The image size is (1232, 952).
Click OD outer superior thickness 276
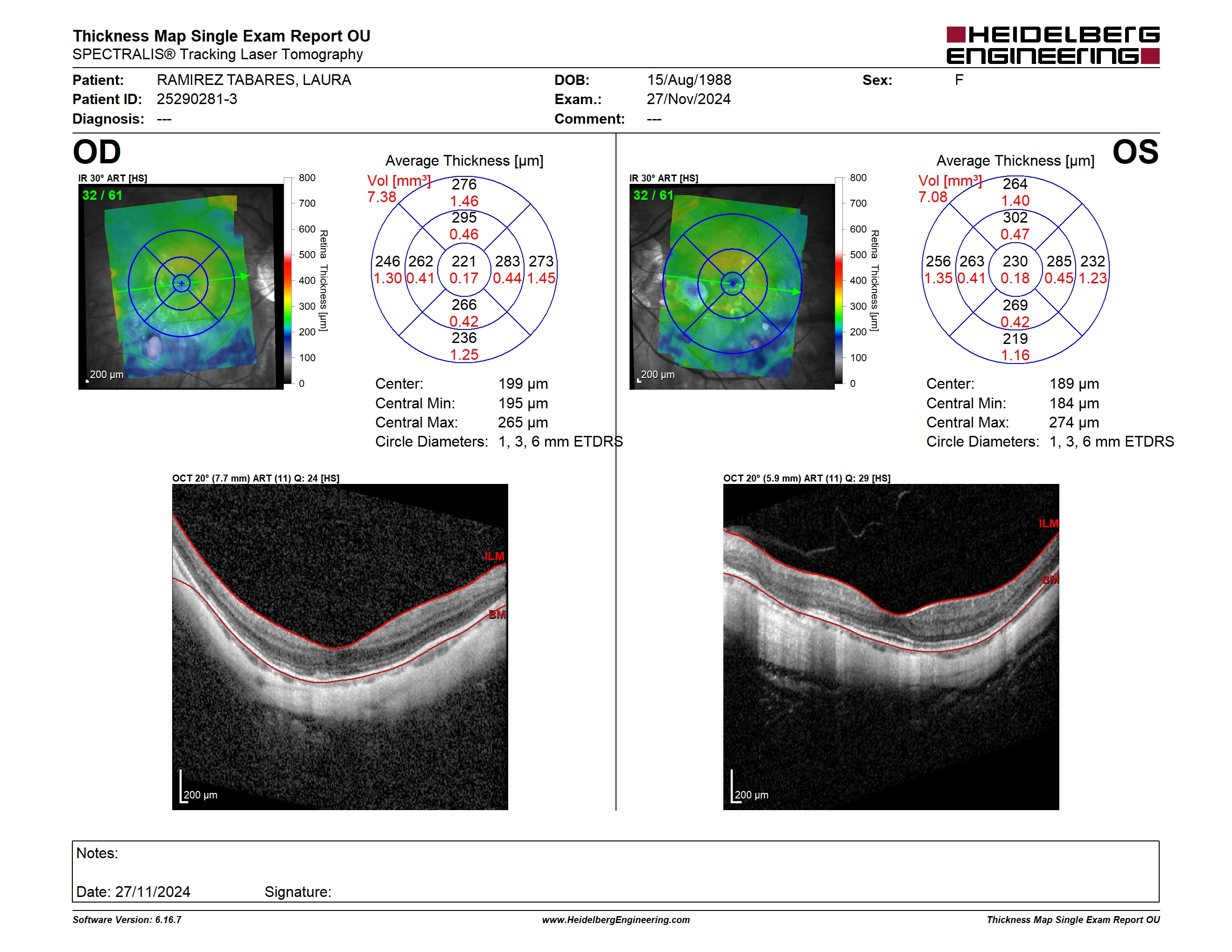pyautogui.click(x=464, y=184)
